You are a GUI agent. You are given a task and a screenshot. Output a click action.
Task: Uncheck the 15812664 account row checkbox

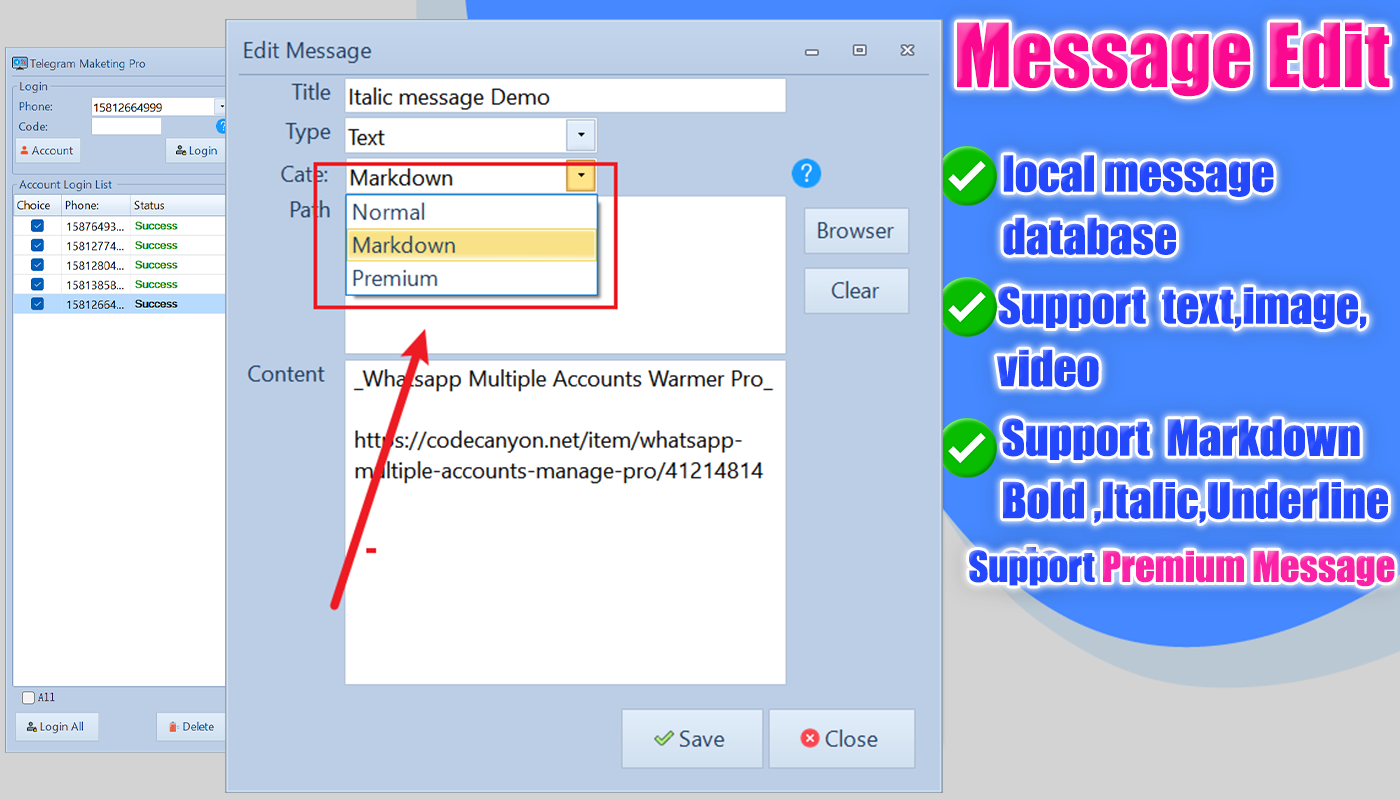[38, 304]
